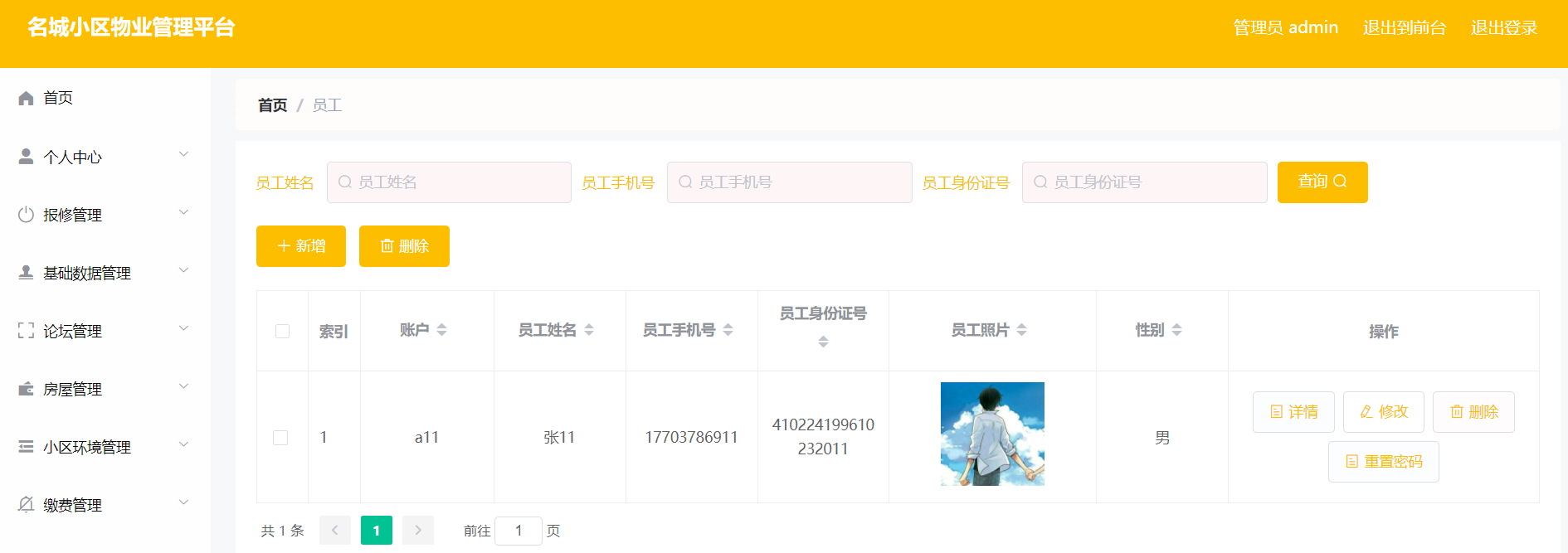The image size is (1568, 553).
Task: Click the wallet icon for 房屋管理
Action: click(x=26, y=388)
